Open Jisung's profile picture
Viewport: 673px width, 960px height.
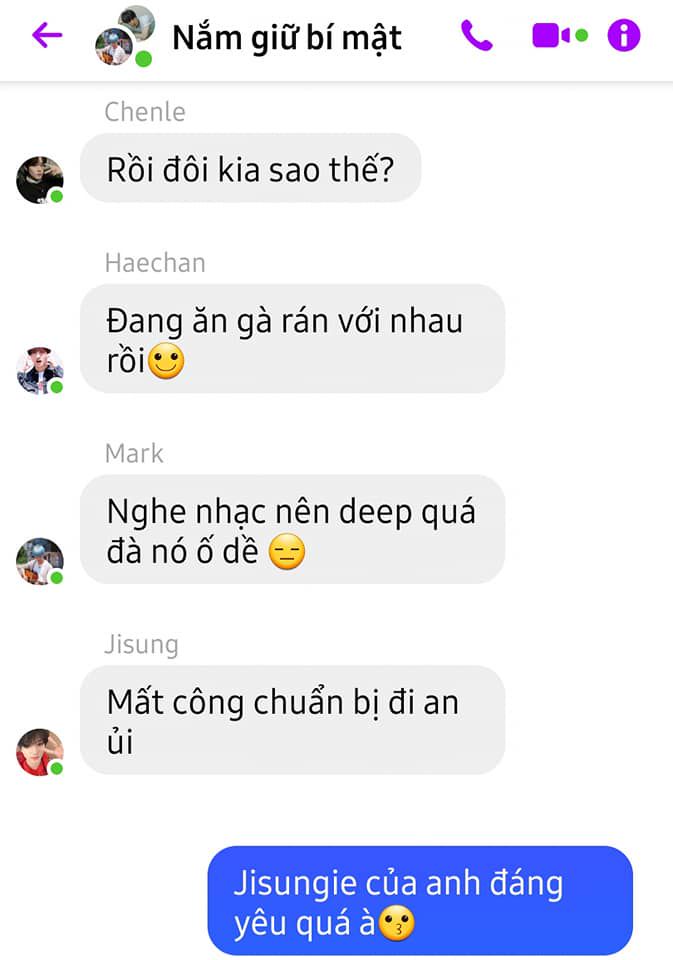coord(40,752)
